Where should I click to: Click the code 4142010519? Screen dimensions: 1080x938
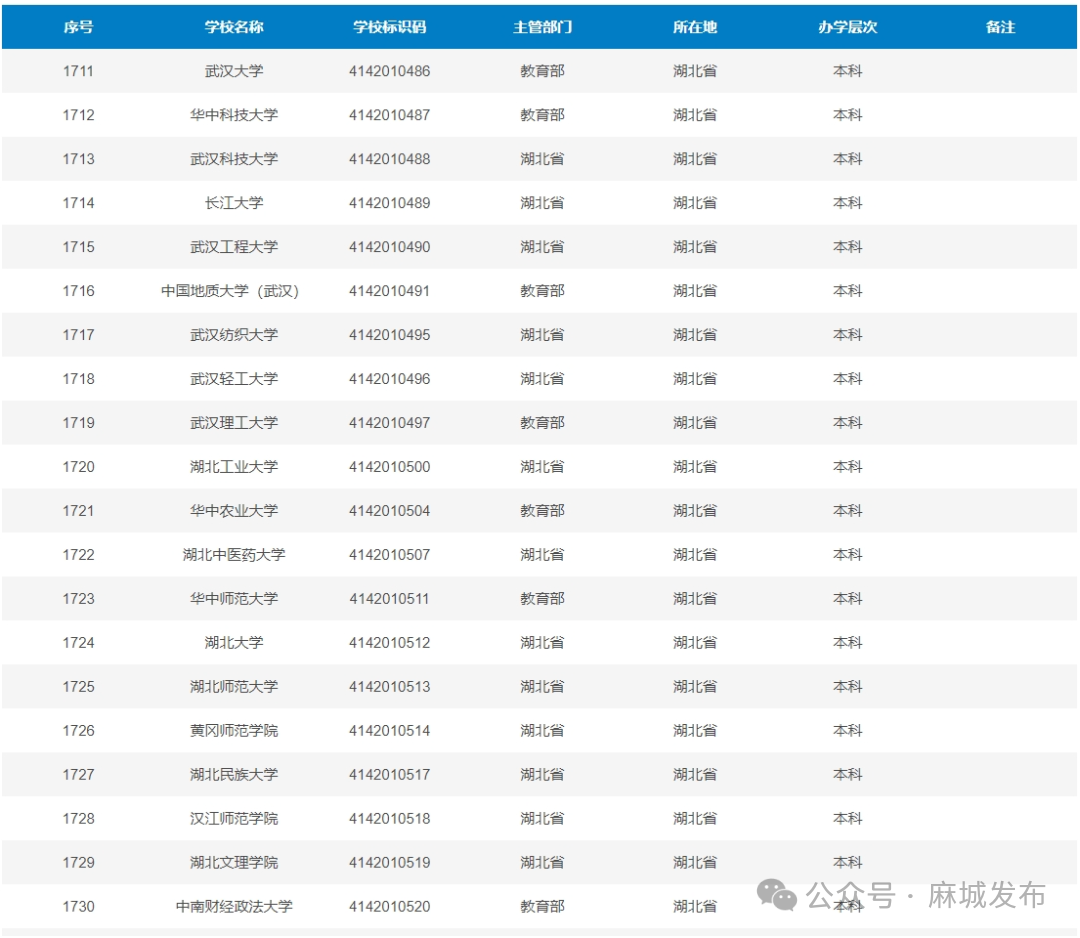[390, 863]
